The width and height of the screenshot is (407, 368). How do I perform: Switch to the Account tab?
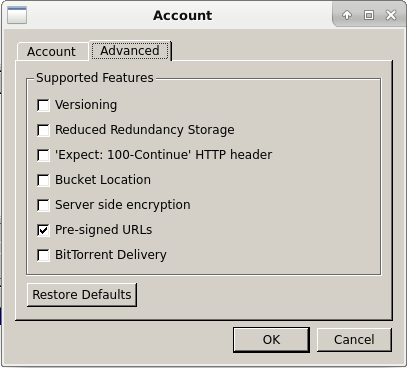(x=52, y=52)
